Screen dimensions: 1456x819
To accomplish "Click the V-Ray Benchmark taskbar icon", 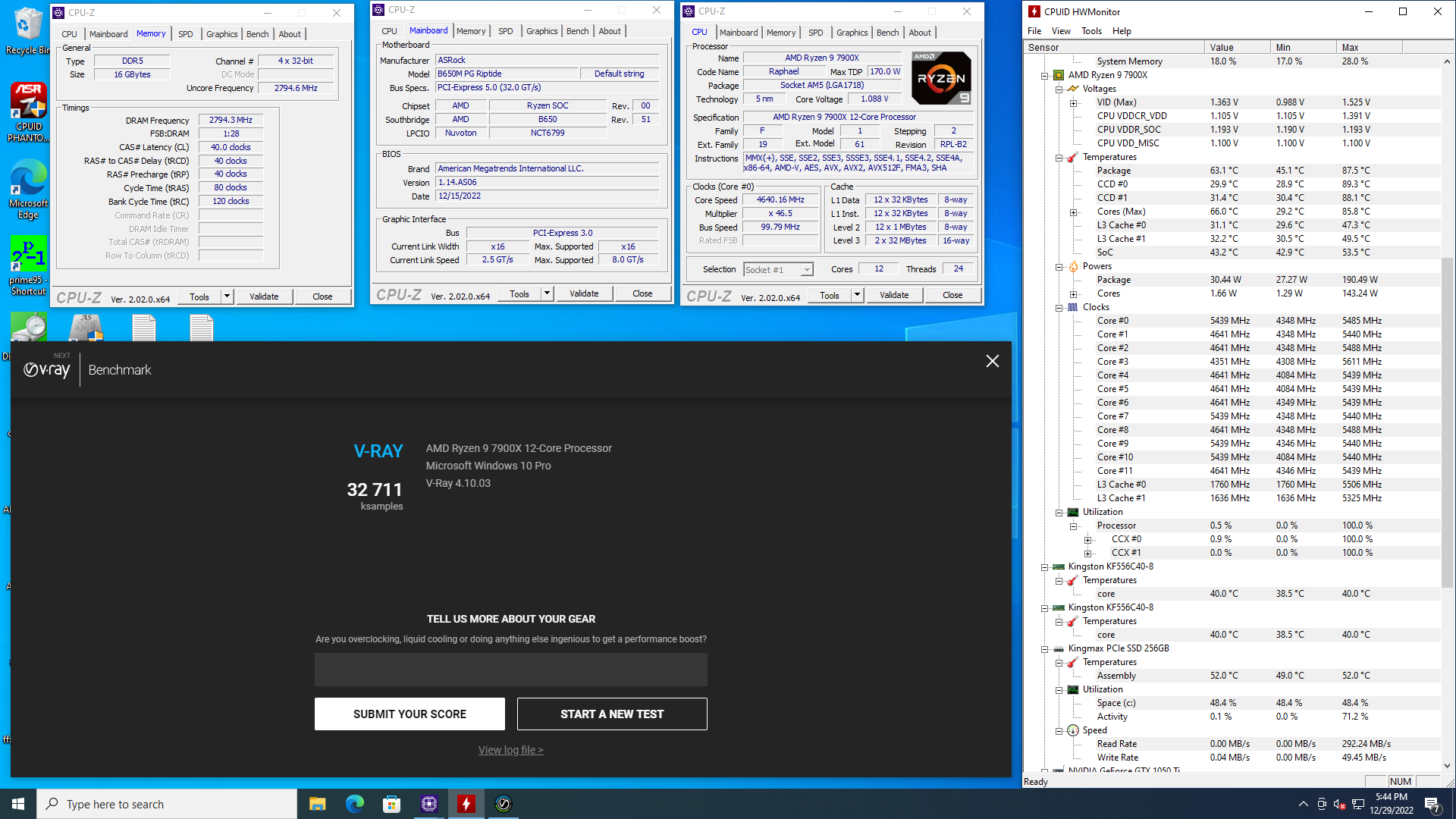I will 504,804.
